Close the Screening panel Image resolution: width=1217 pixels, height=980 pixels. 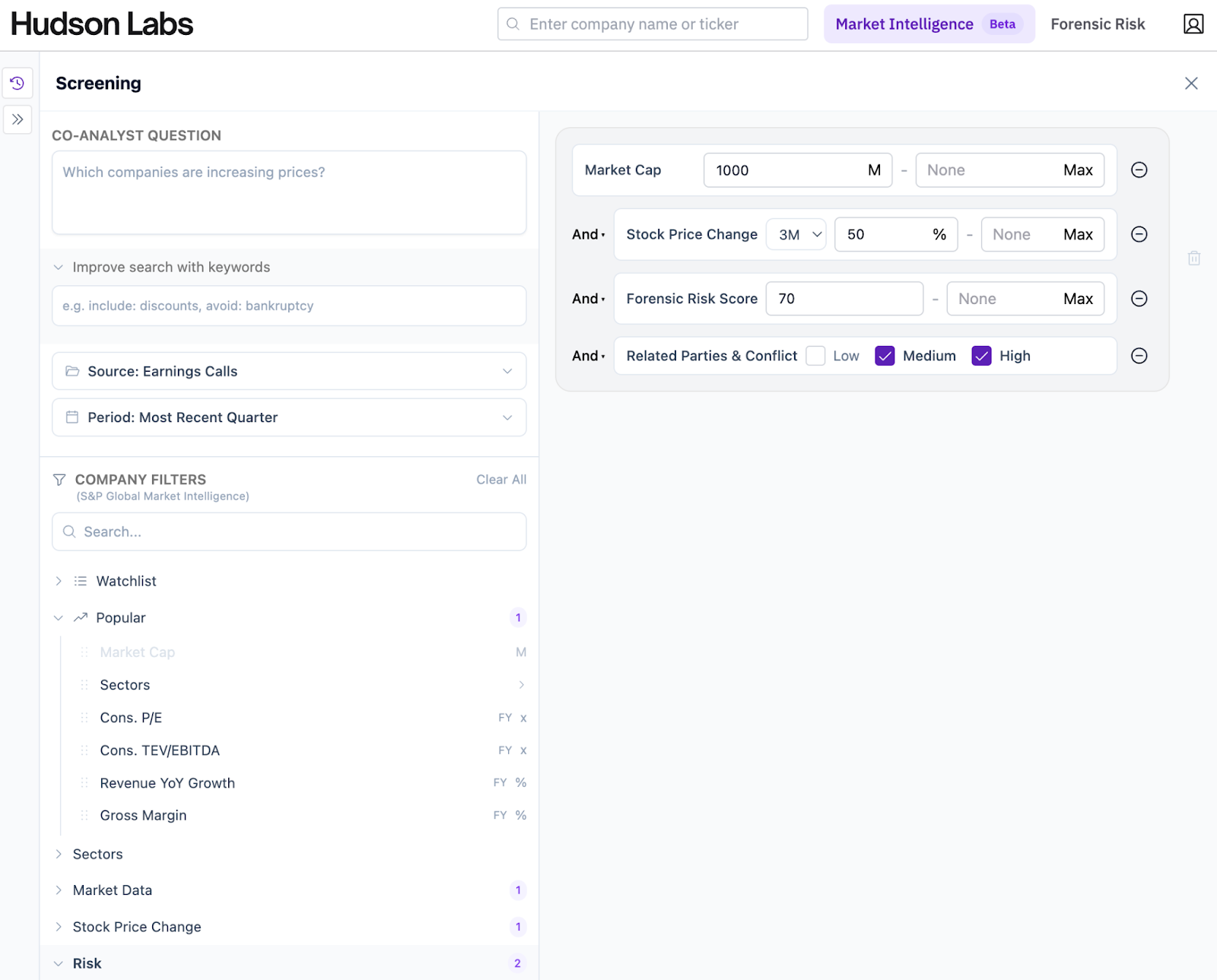point(1190,84)
